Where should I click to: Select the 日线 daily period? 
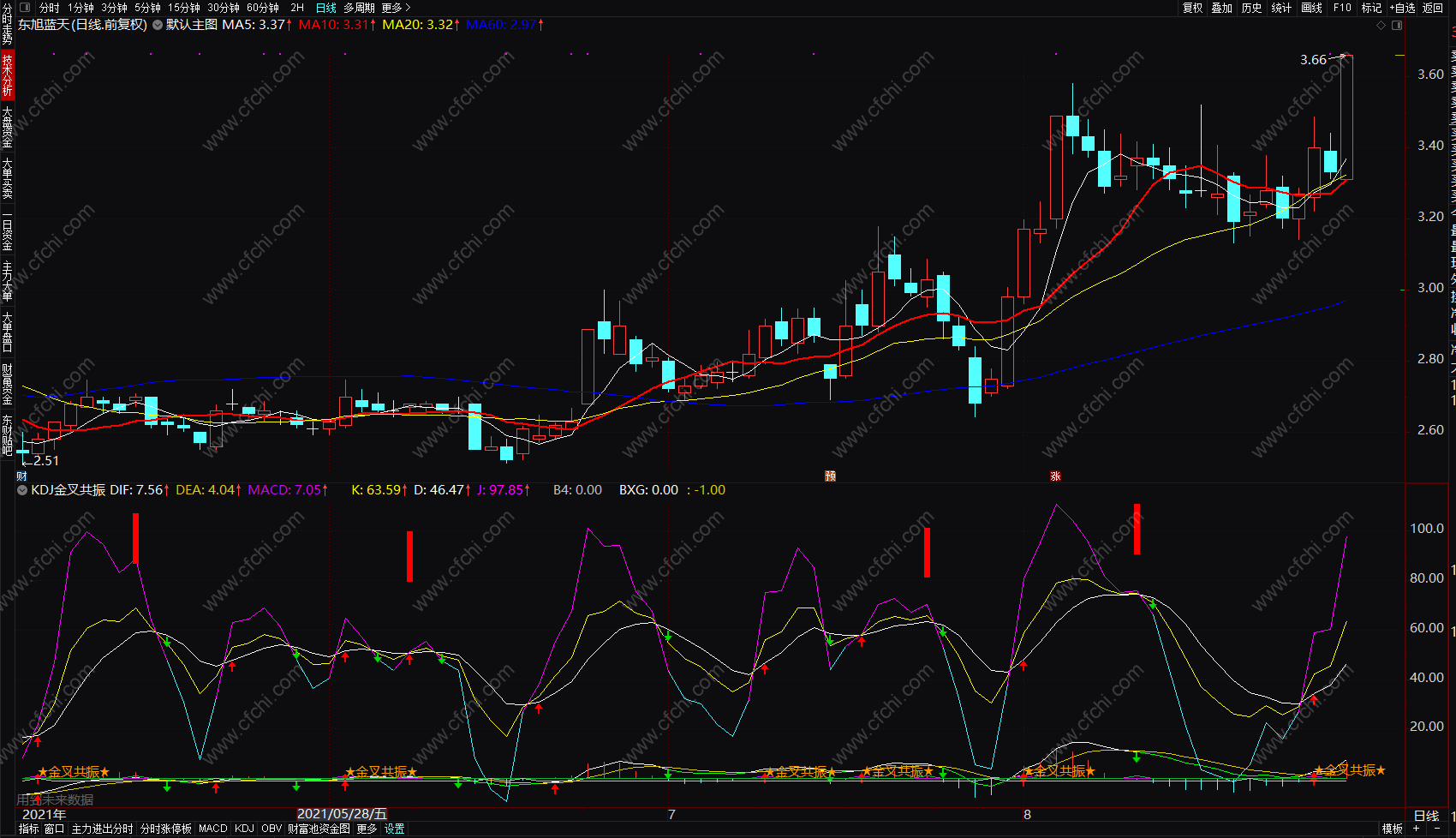coord(326,8)
